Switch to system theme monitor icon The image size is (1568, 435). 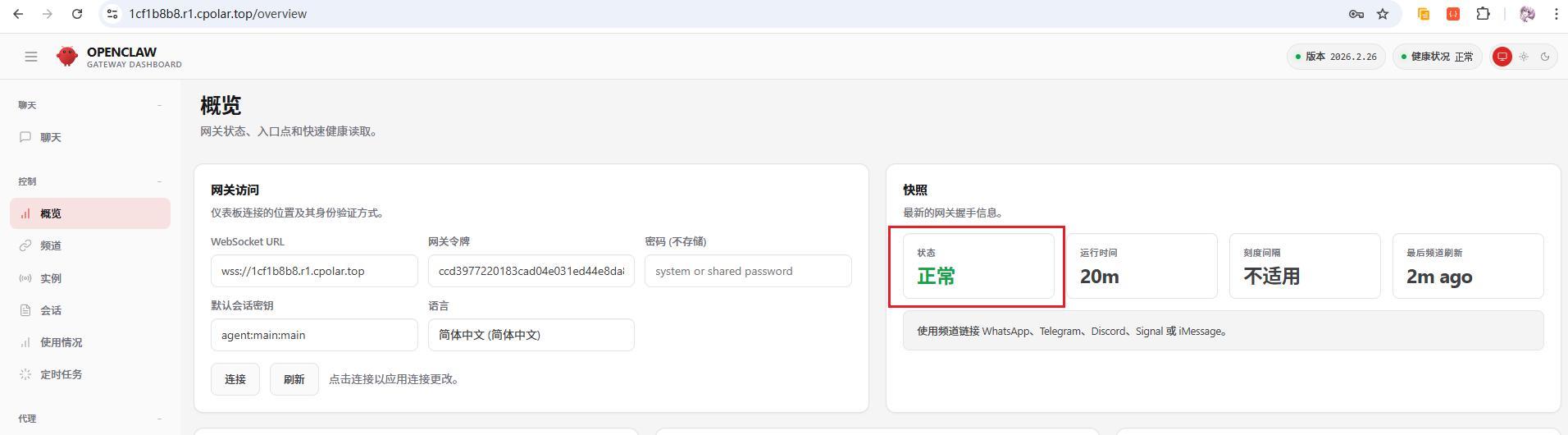1502,57
